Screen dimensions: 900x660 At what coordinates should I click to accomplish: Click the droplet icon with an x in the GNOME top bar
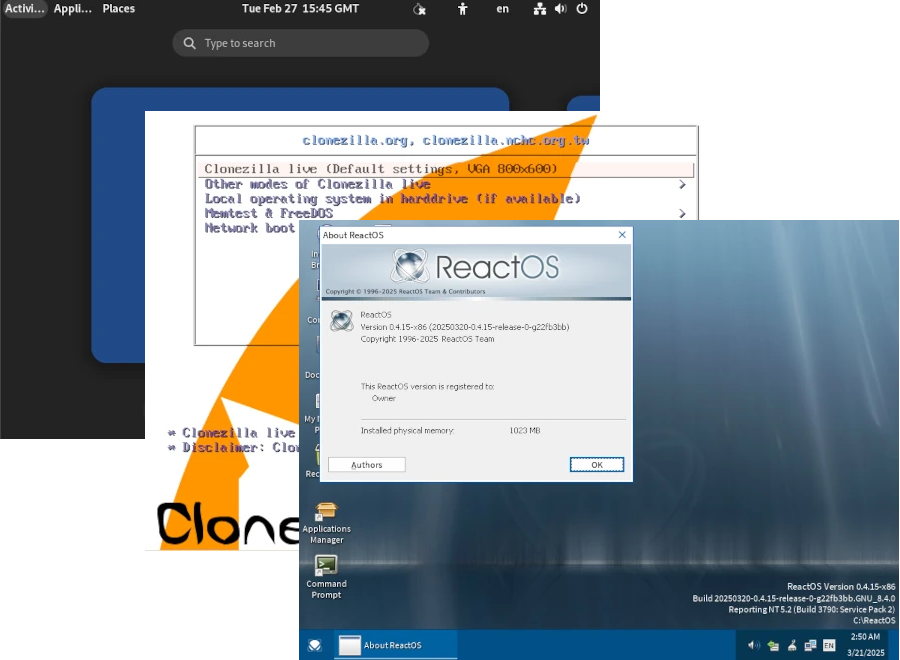(420, 9)
